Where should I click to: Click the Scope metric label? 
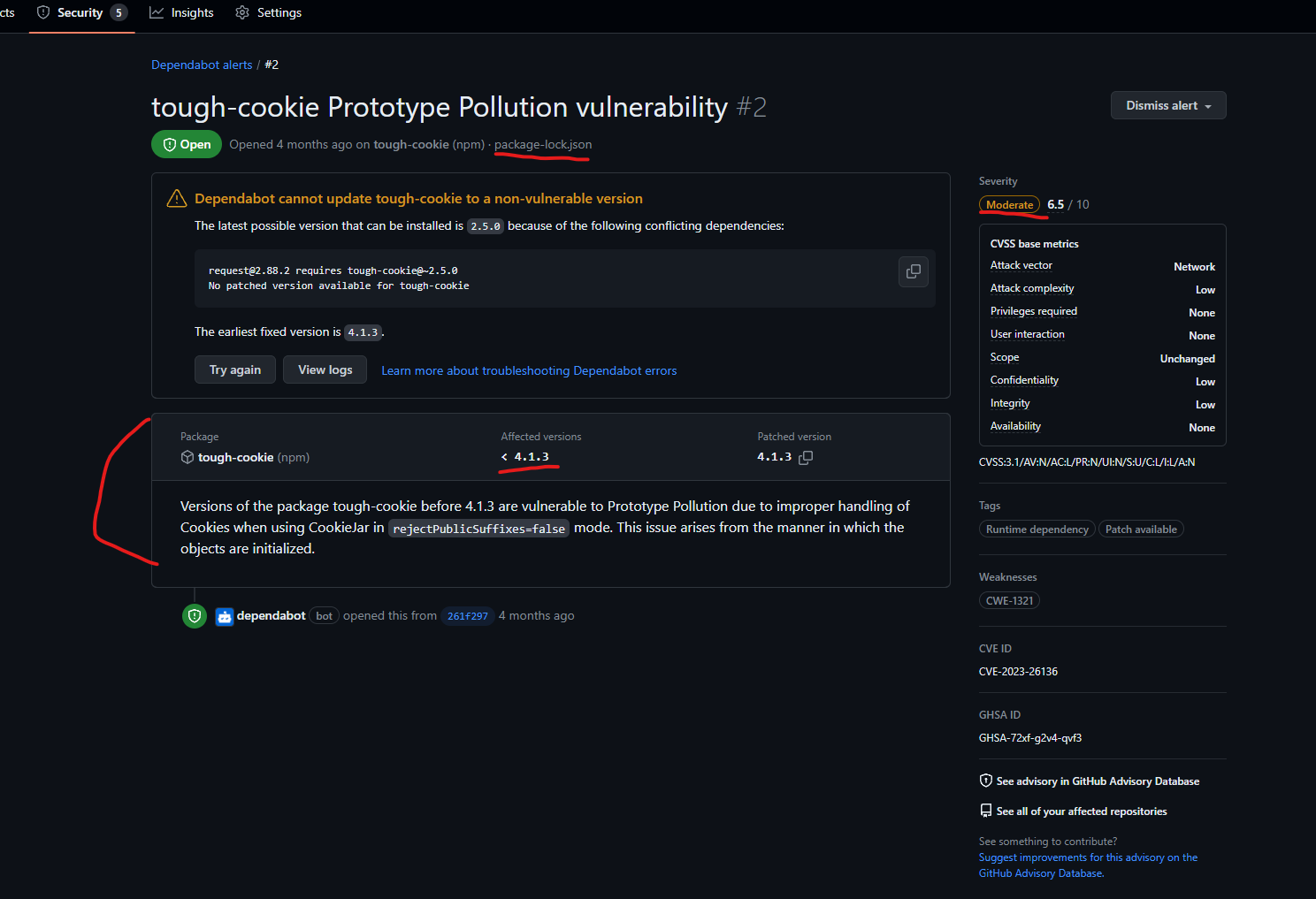(1005, 357)
